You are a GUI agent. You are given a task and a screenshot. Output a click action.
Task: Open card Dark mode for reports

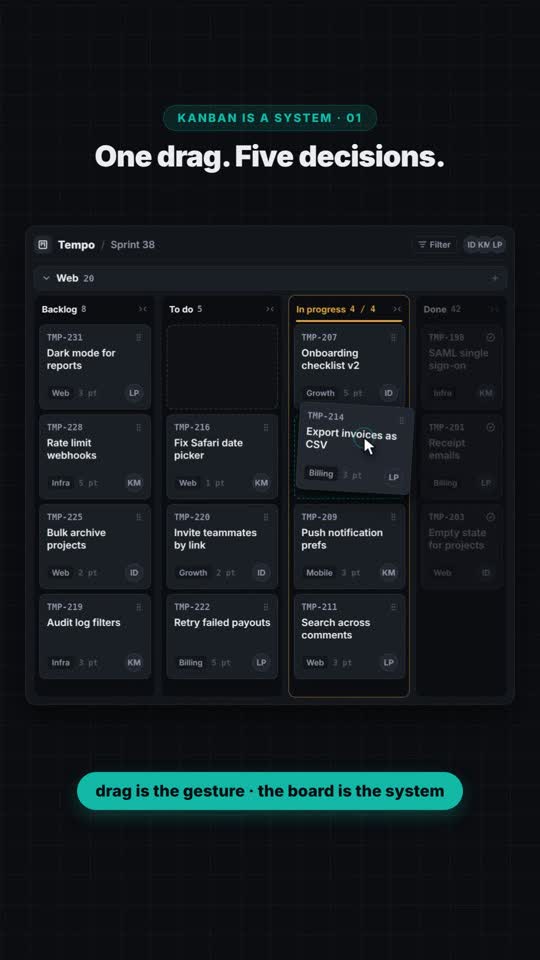click(x=95, y=367)
